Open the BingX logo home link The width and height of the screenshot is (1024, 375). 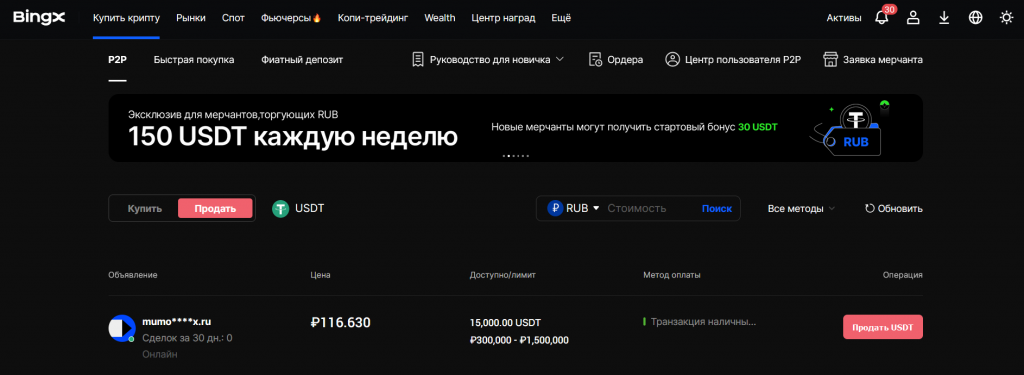pyautogui.click(x=39, y=18)
